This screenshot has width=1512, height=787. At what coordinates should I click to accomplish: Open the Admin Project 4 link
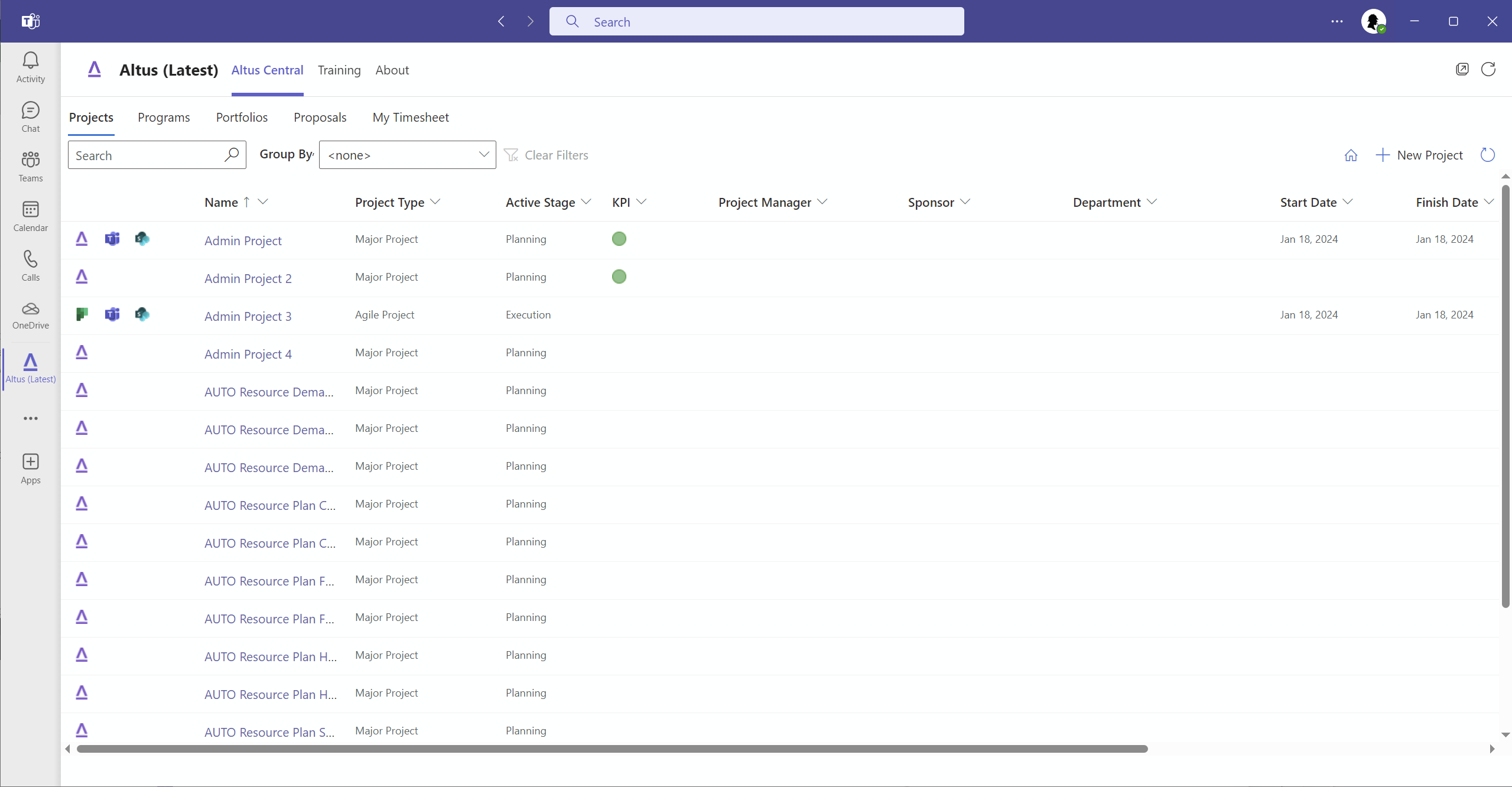tap(248, 355)
